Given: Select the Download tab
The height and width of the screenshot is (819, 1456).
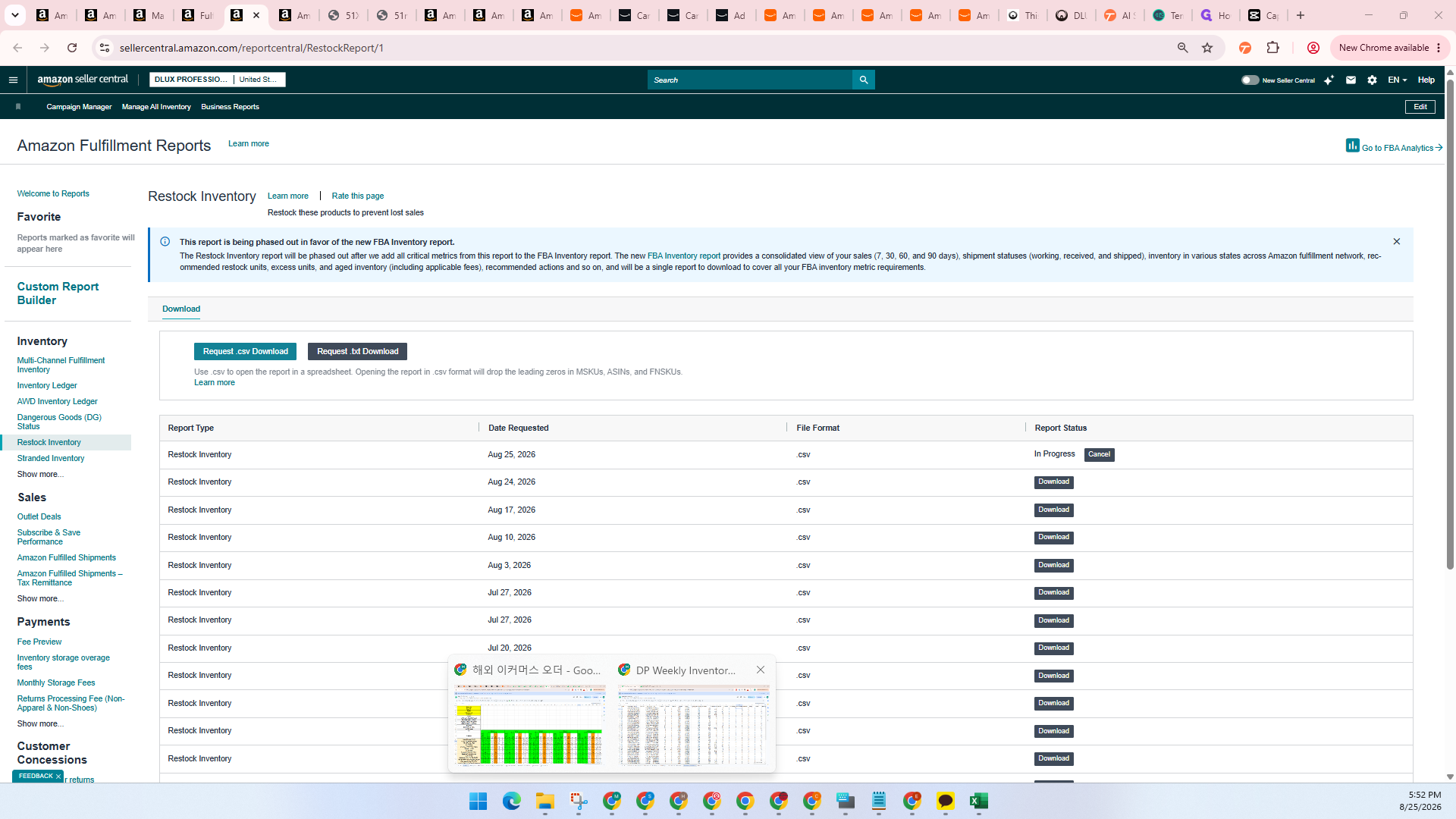Looking at the screenshot, I should (x=181, y=309).
